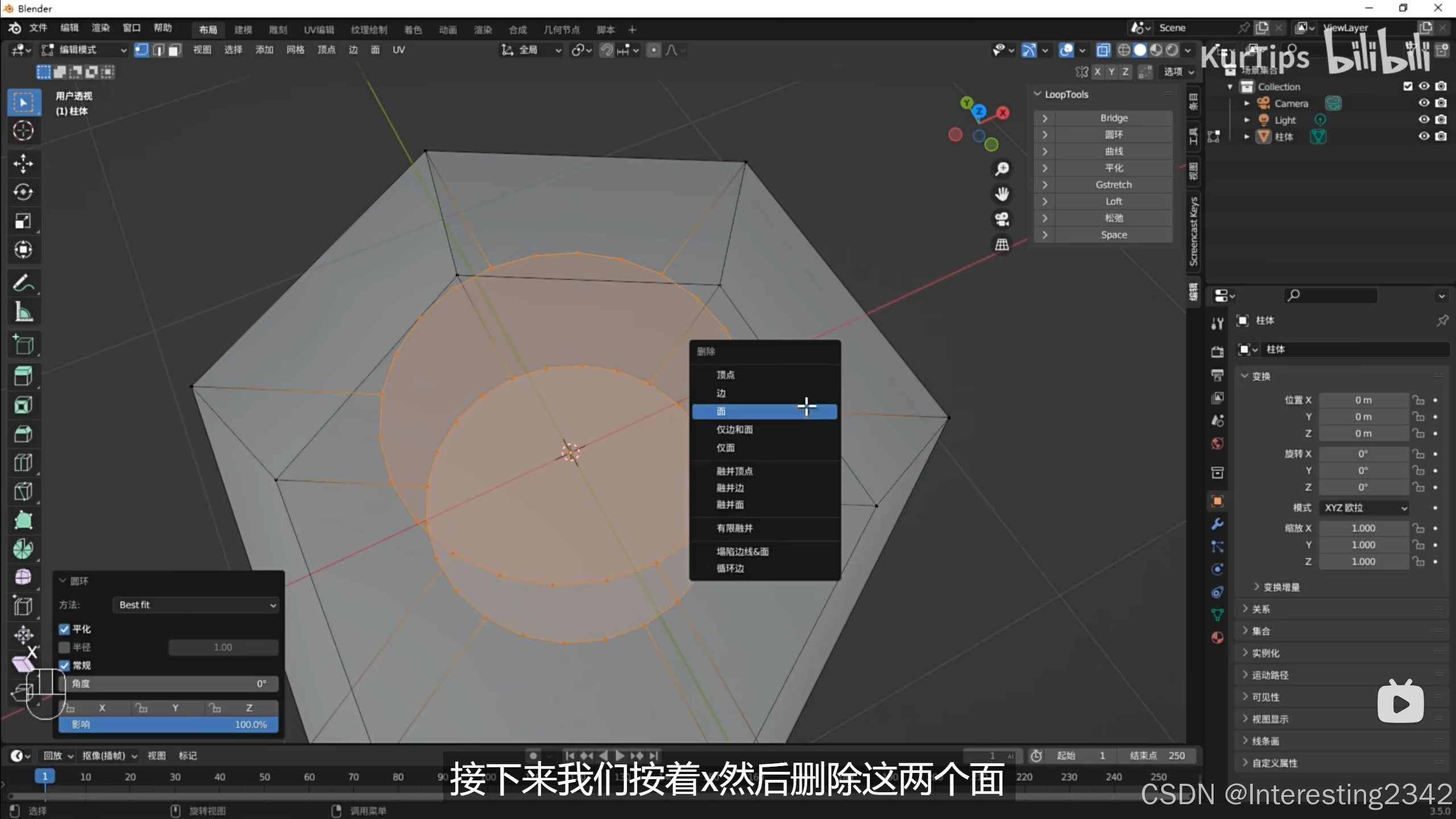Click the Gstretch LoopTools button
1456x819 pixels.
click(x=1113, y=185)
